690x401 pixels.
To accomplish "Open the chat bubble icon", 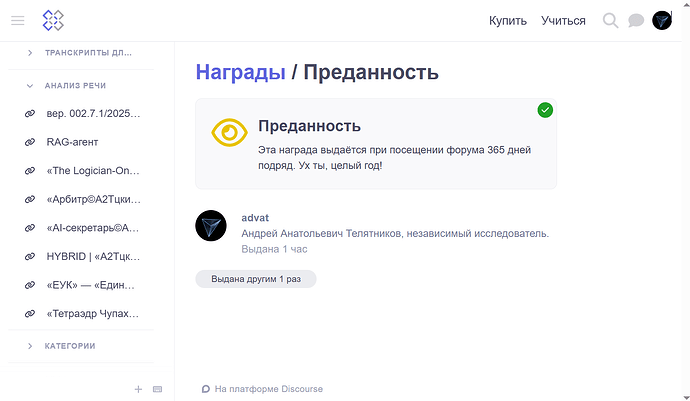I will tap(636, 21).
